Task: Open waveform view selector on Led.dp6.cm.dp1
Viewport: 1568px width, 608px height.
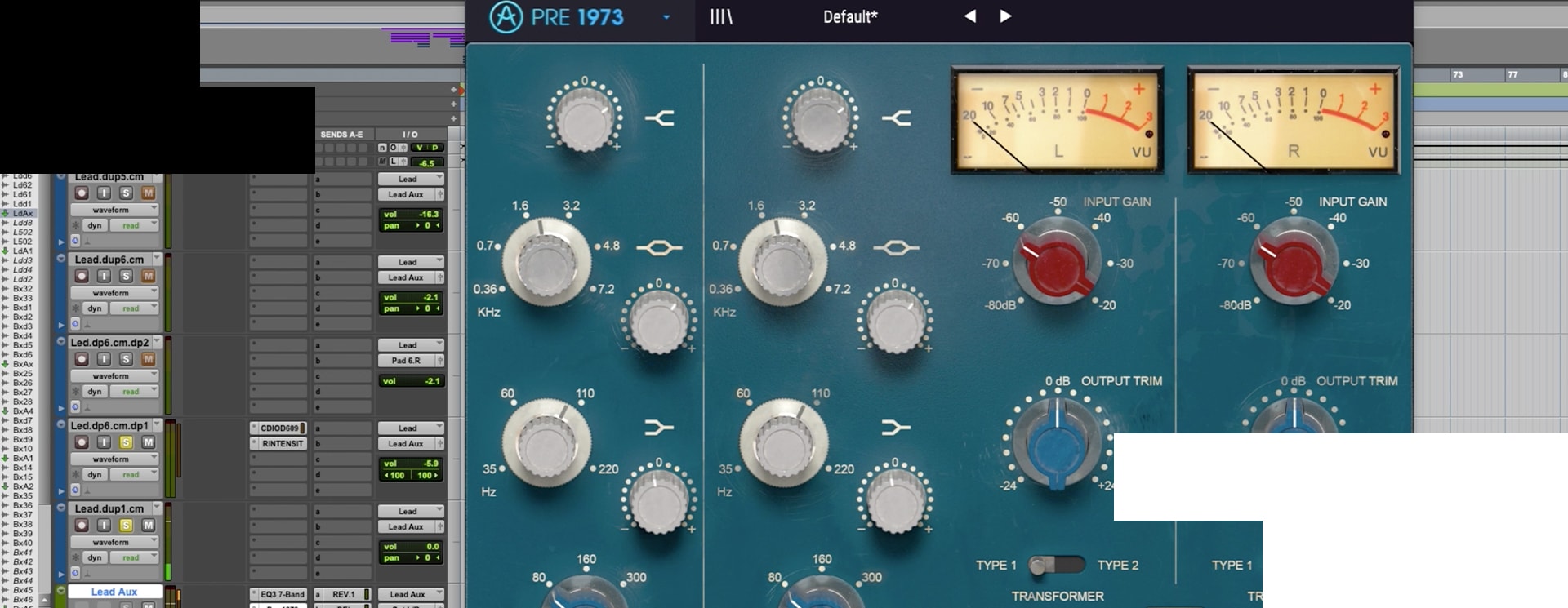Action: tap(114, 459)
